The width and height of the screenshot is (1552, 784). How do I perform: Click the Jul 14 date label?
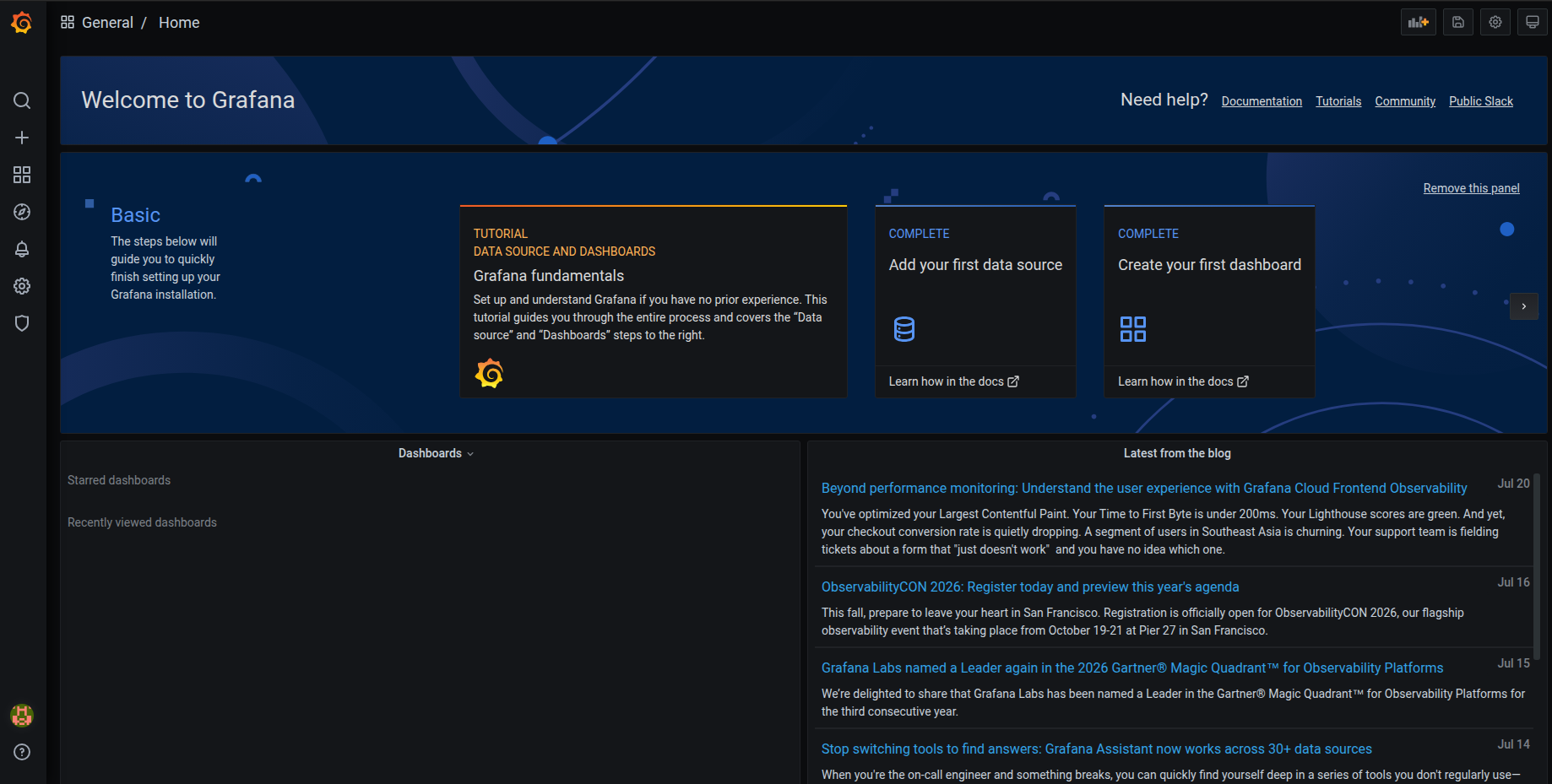[x=1513, y=744]
